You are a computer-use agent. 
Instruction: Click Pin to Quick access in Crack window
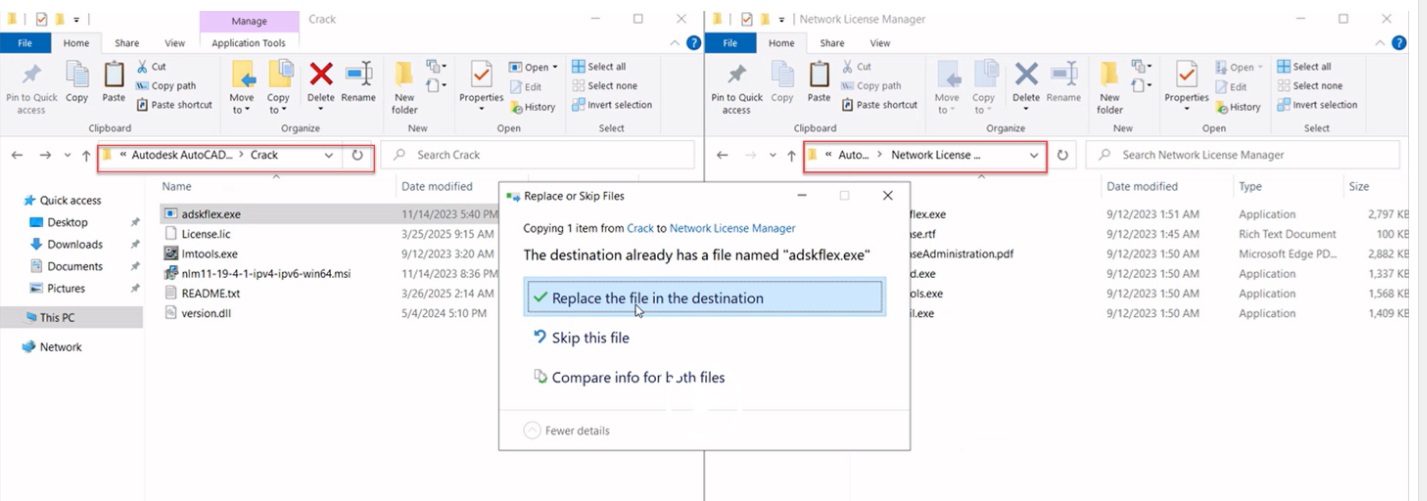coord(31,86)
